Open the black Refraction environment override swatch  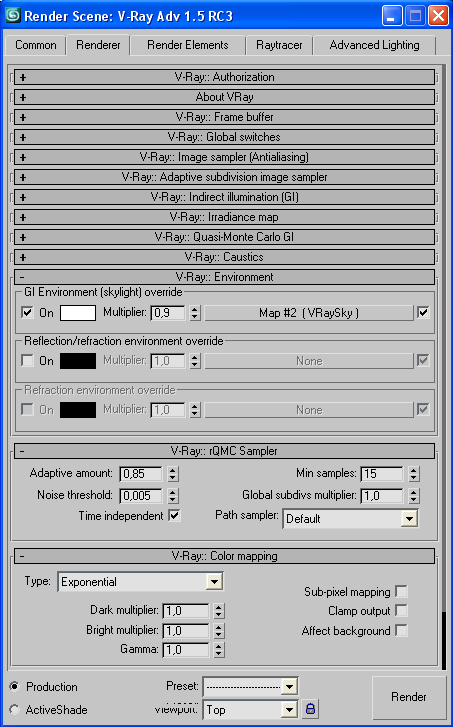(x=78, y=410)
